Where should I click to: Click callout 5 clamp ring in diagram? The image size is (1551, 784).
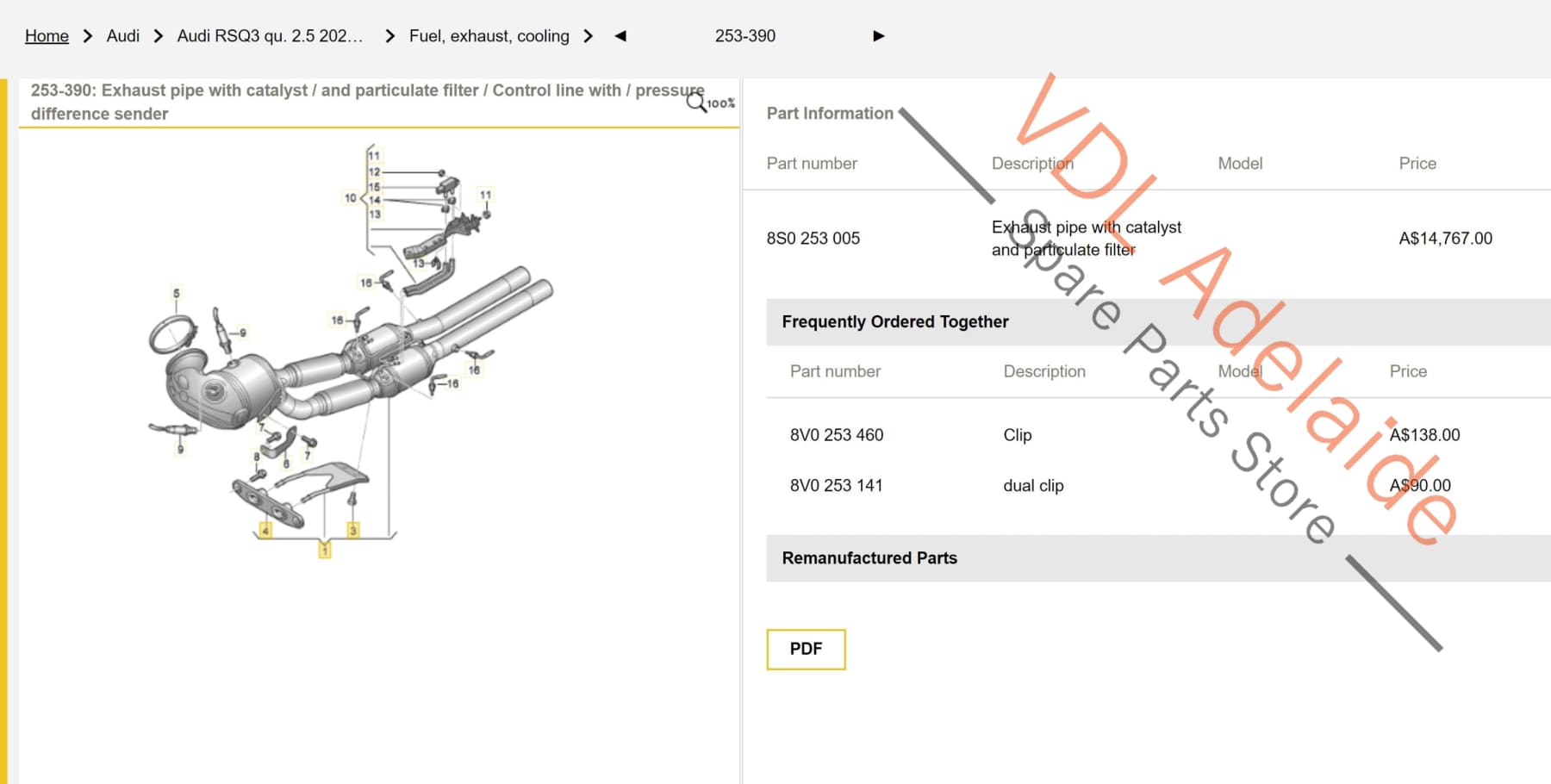click(x=177, y=294)
